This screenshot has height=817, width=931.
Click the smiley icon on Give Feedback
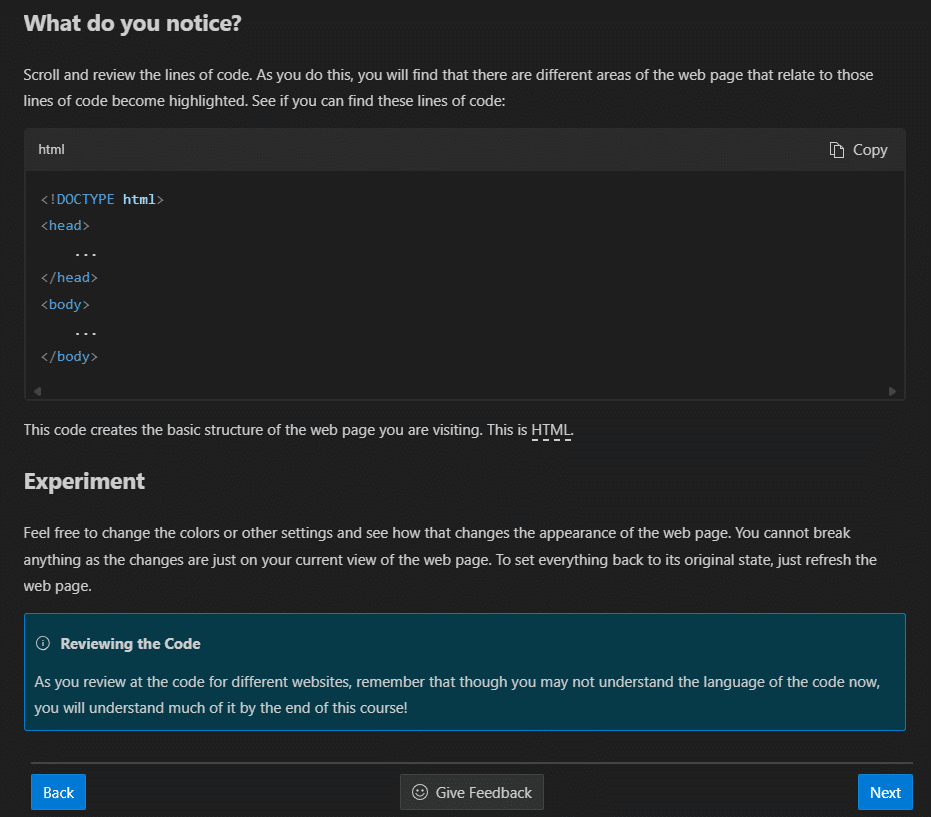tap(420, 792)
